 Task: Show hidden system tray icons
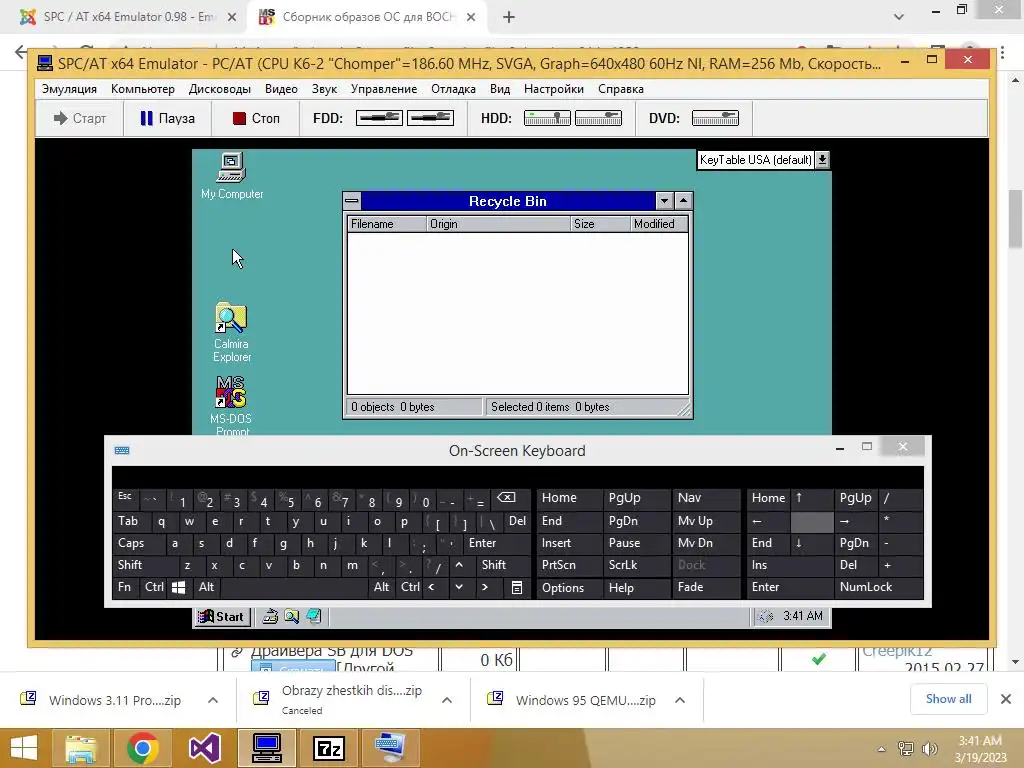click(881, 749)
